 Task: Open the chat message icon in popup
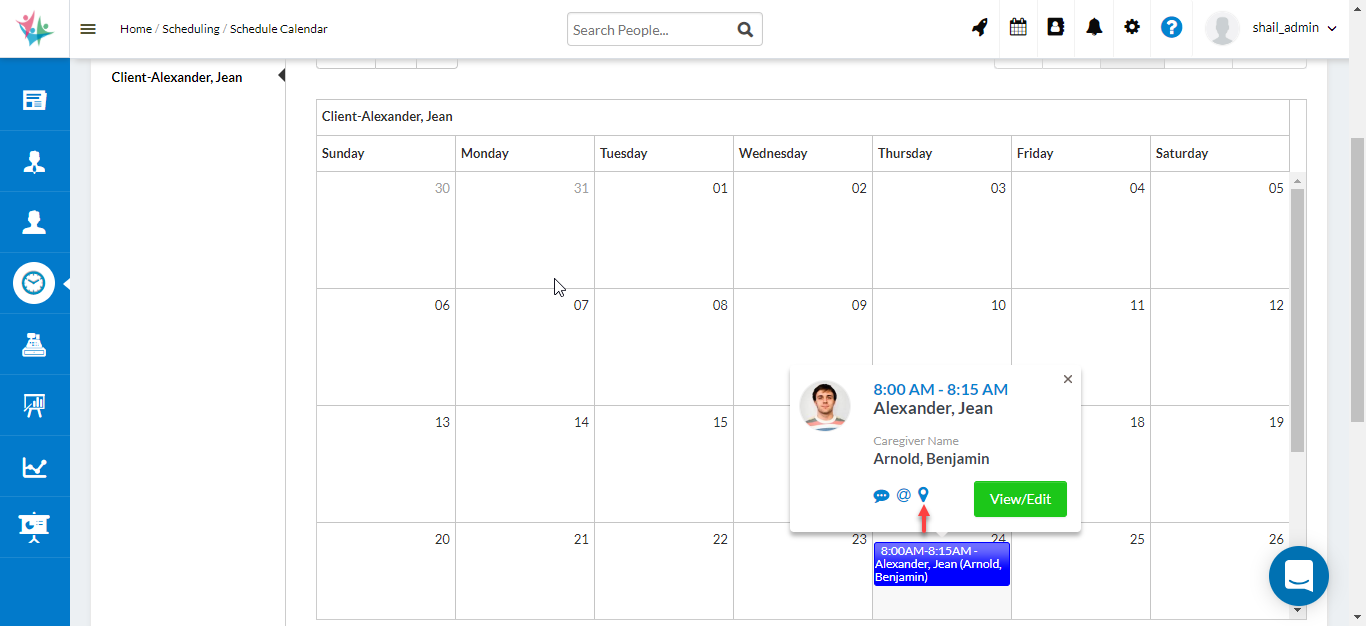click(881, 495)
